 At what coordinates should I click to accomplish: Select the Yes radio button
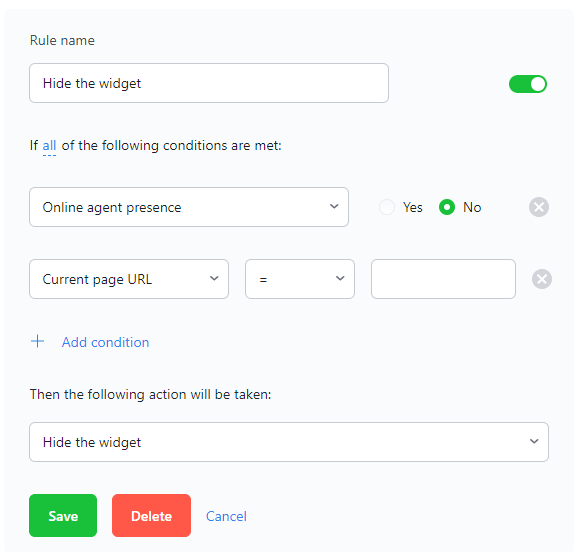click(x=387, y=207)
